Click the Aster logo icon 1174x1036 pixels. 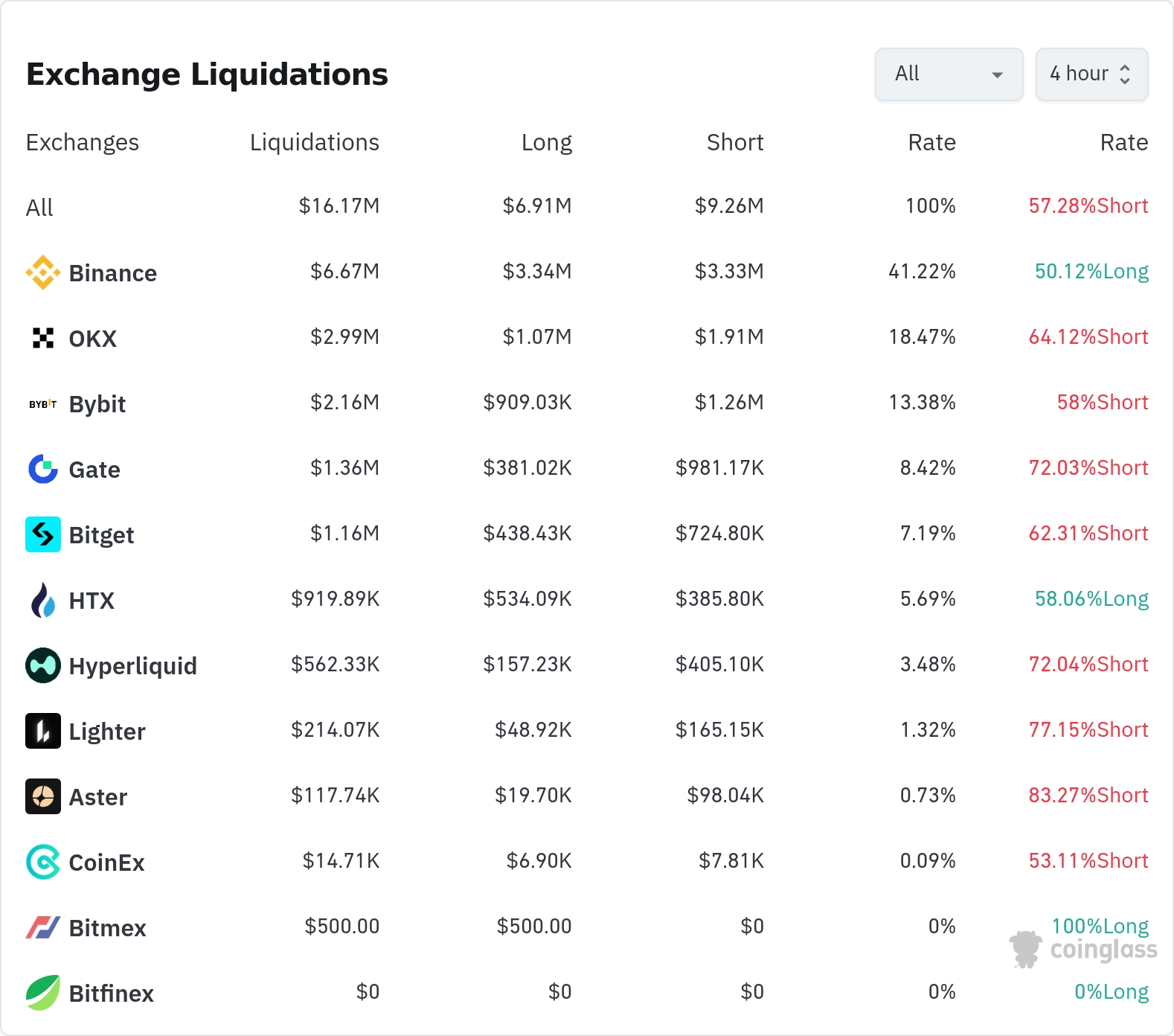pyautogui.click(x=43, y=796)
